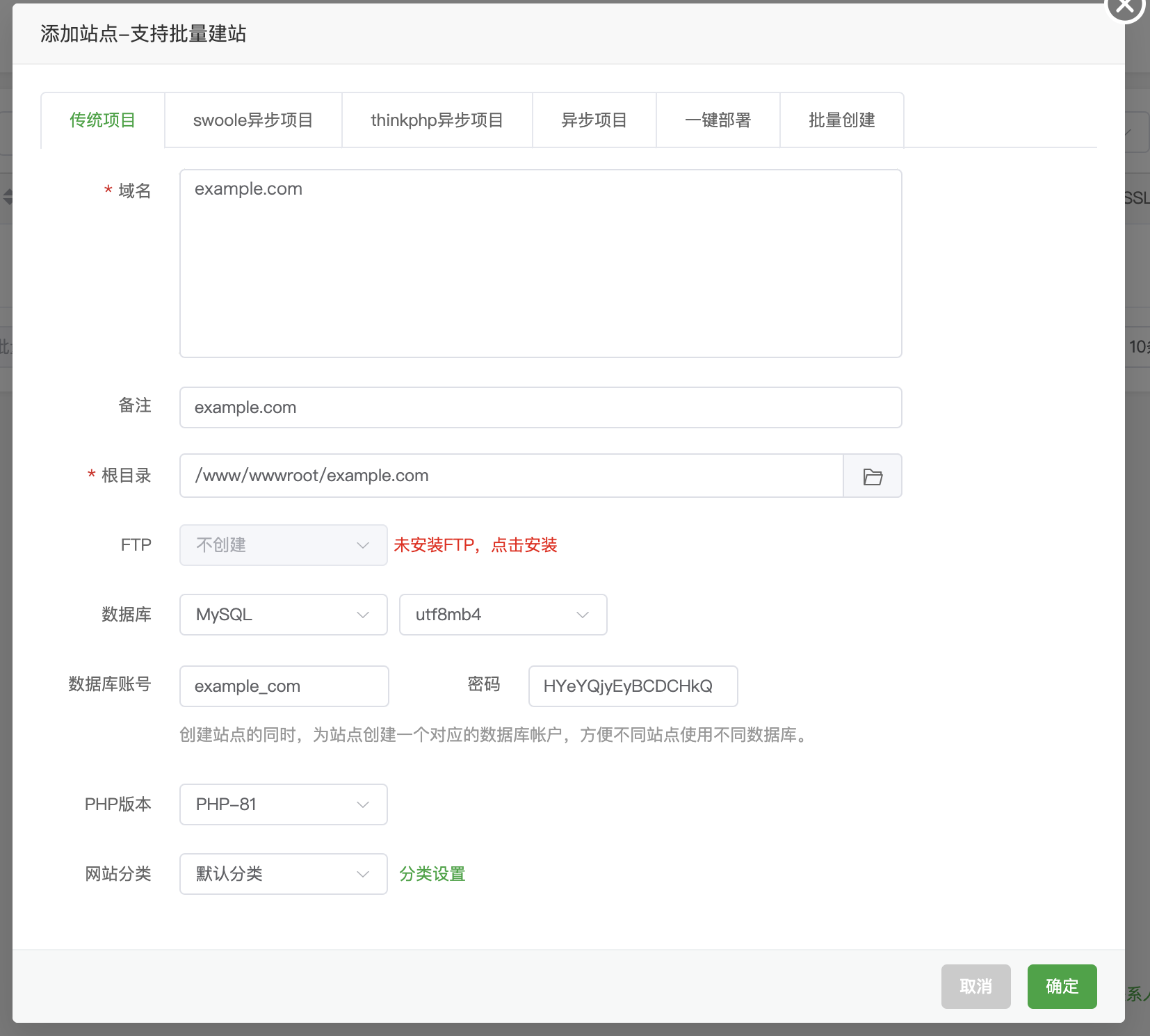
Task: Switch to the swoole异步项目 tab
Action: (252, 120)
